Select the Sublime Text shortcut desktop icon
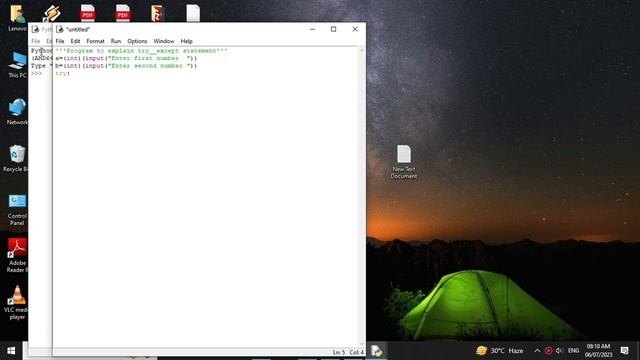Image resolution: width=640 pixels, height=360 pixels. pyautogui.click(x=52, y=13)
